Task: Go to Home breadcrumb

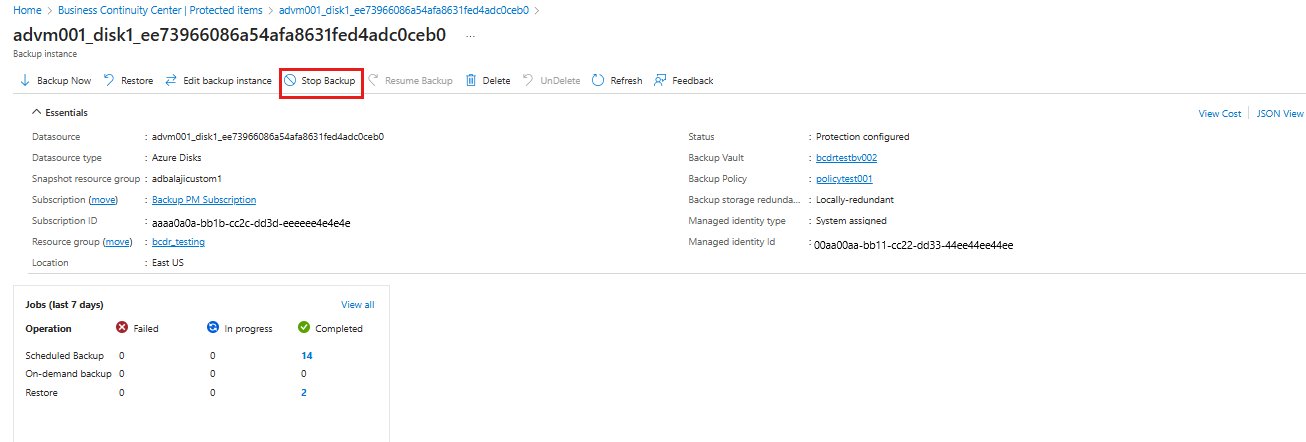Action: [x=27, y=10]
